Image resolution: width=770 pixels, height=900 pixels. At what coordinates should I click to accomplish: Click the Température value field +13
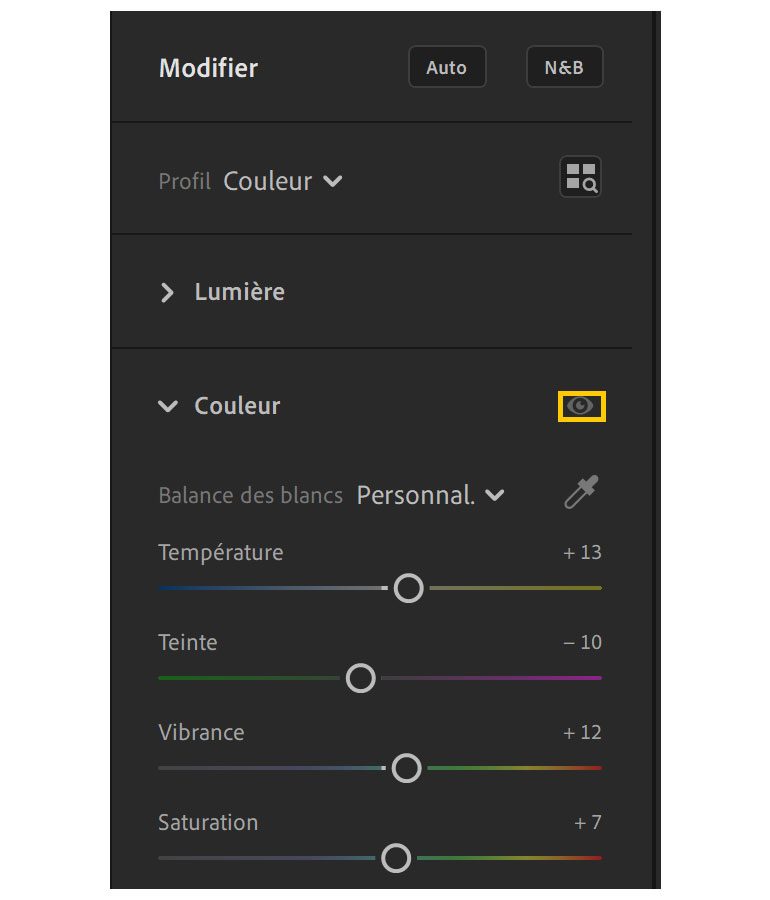coord(582,552)
